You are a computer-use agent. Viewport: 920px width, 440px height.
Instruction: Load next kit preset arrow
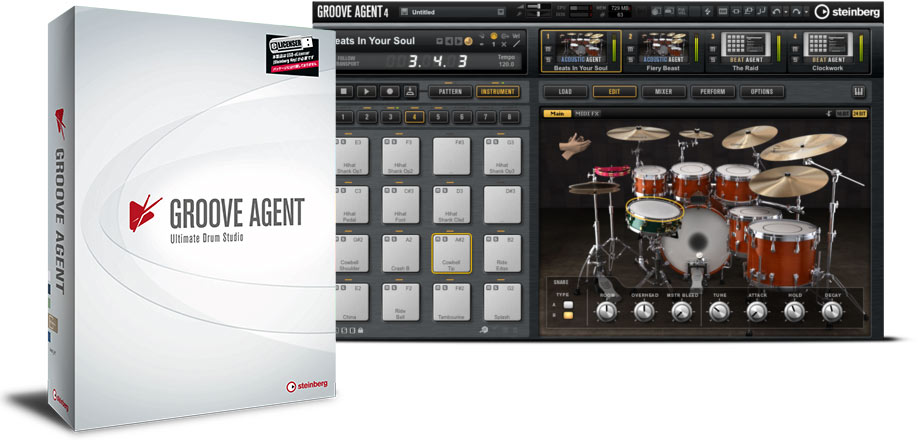point(458,41)
